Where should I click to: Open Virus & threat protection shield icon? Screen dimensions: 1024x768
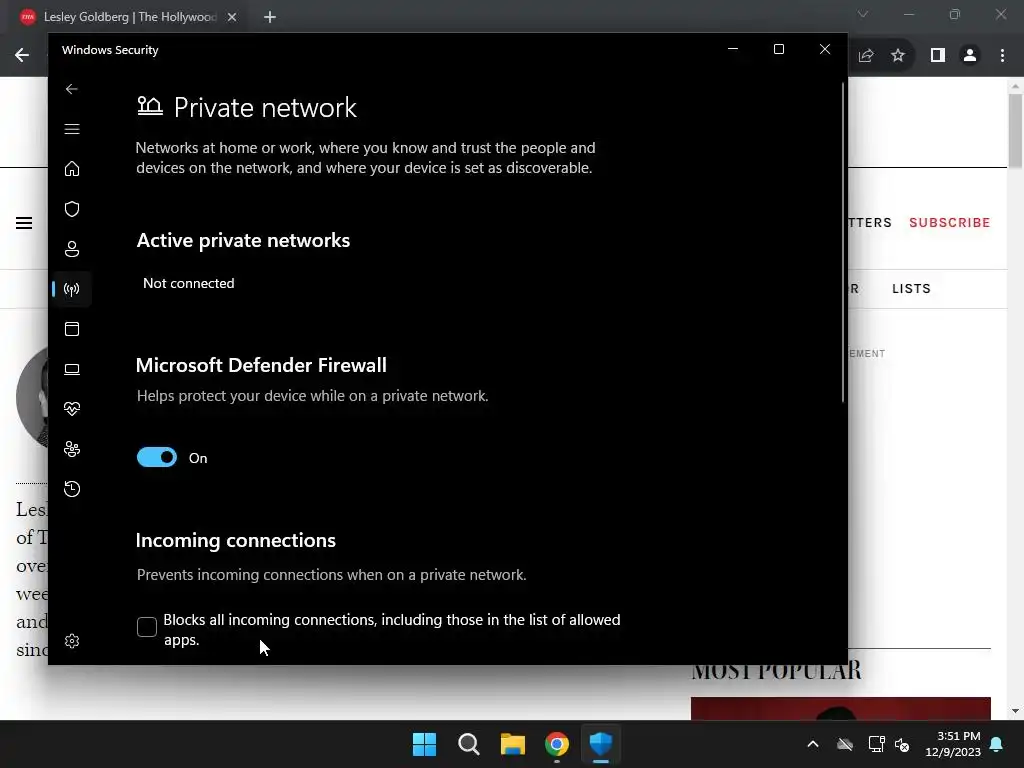tap(72, 209)
